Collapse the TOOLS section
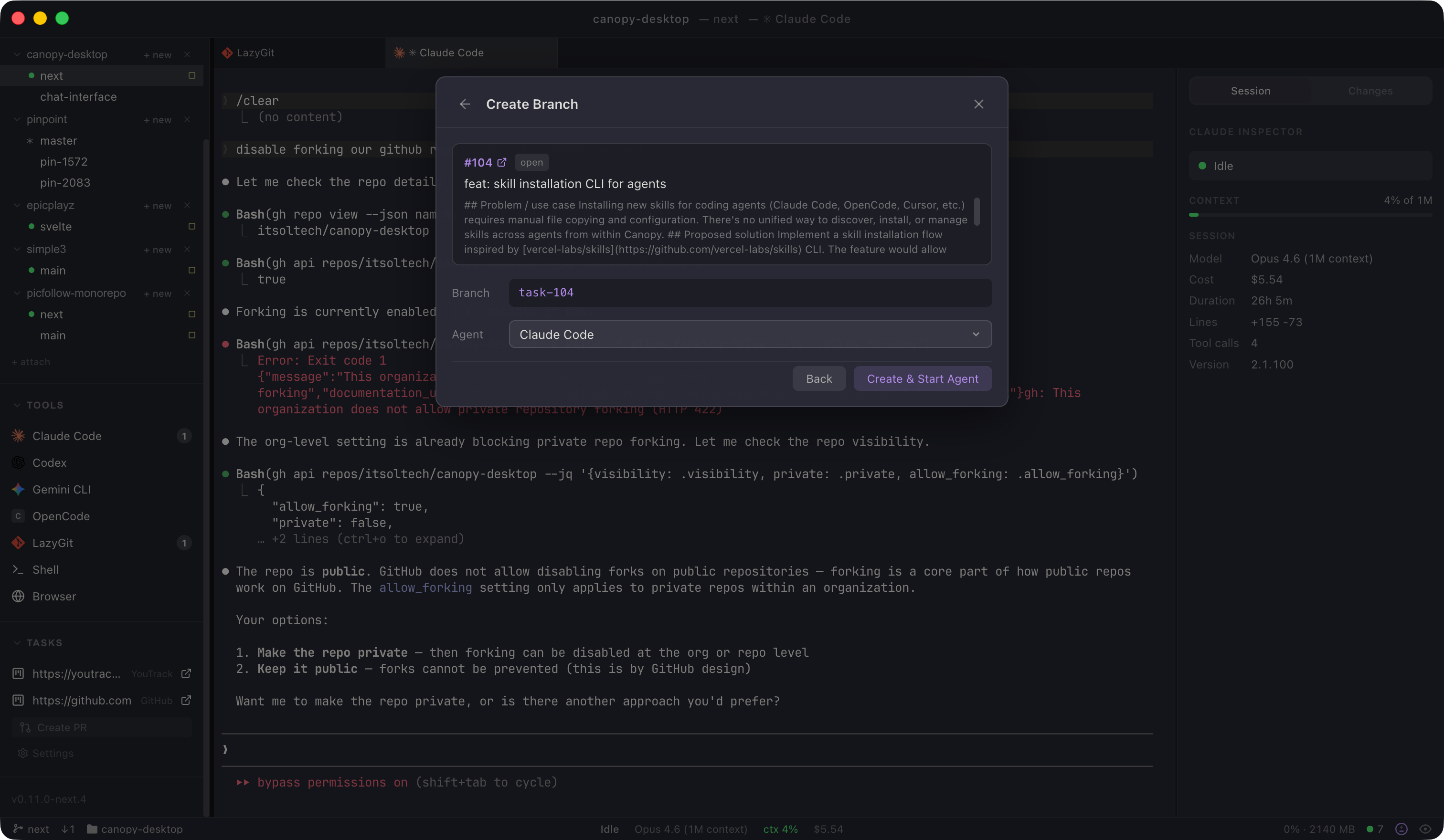Viewport: 1444px width, 840px height. coord(16,405)
